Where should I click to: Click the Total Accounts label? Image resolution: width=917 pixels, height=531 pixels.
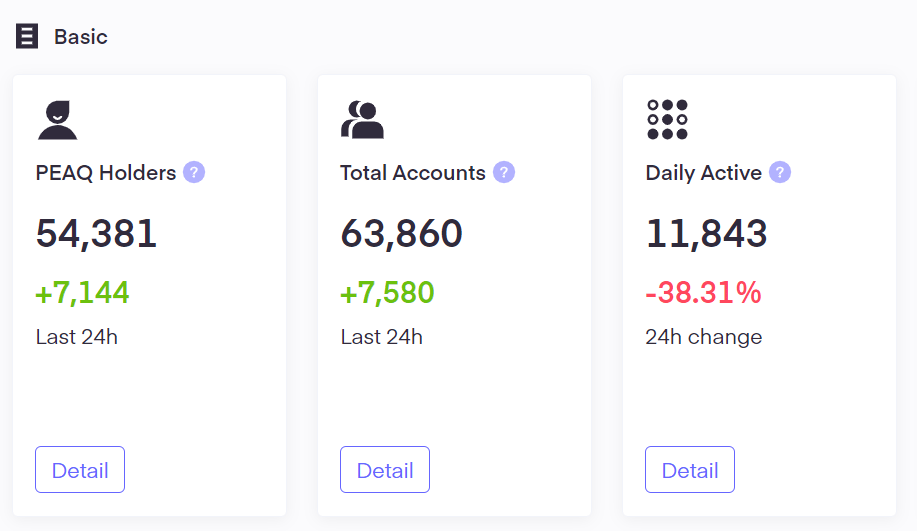[x=413, y=173]
